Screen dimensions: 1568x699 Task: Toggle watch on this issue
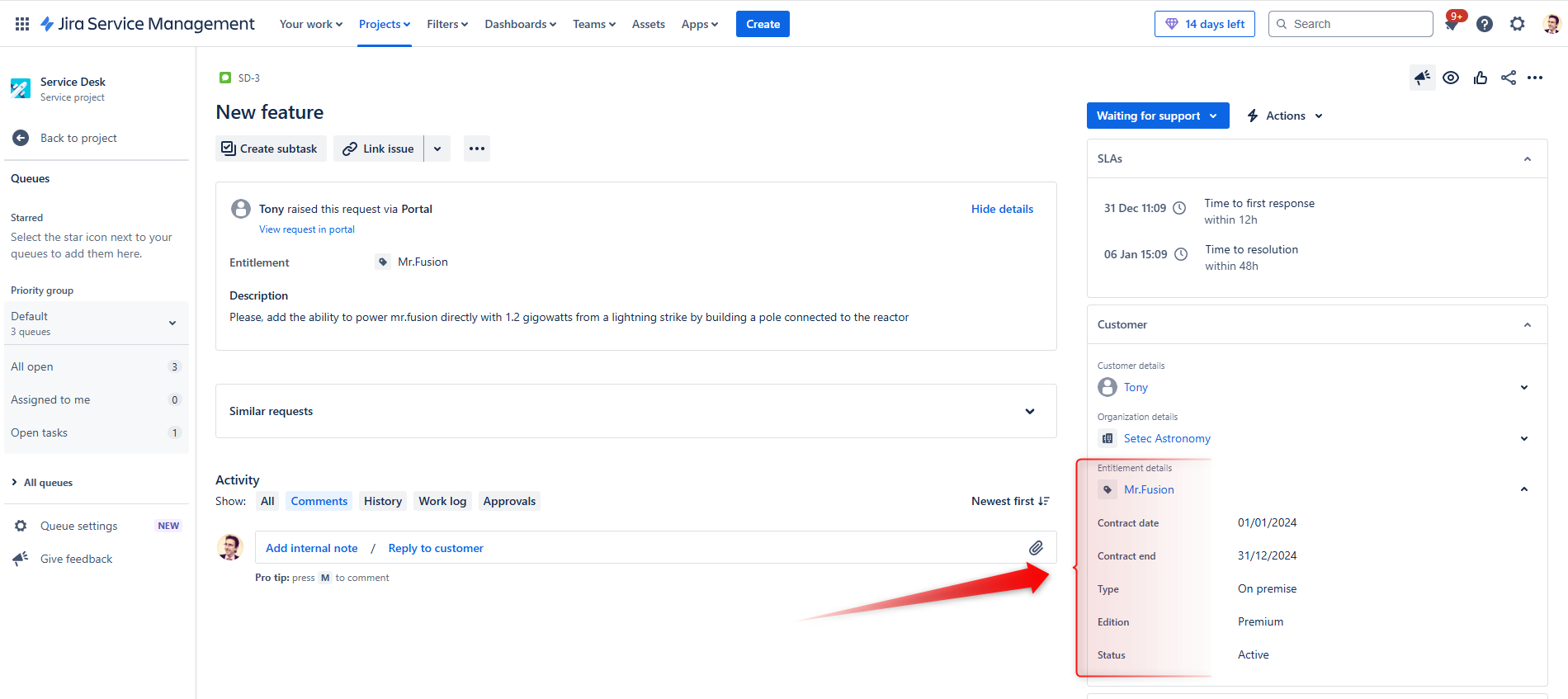pos(1451,78)
